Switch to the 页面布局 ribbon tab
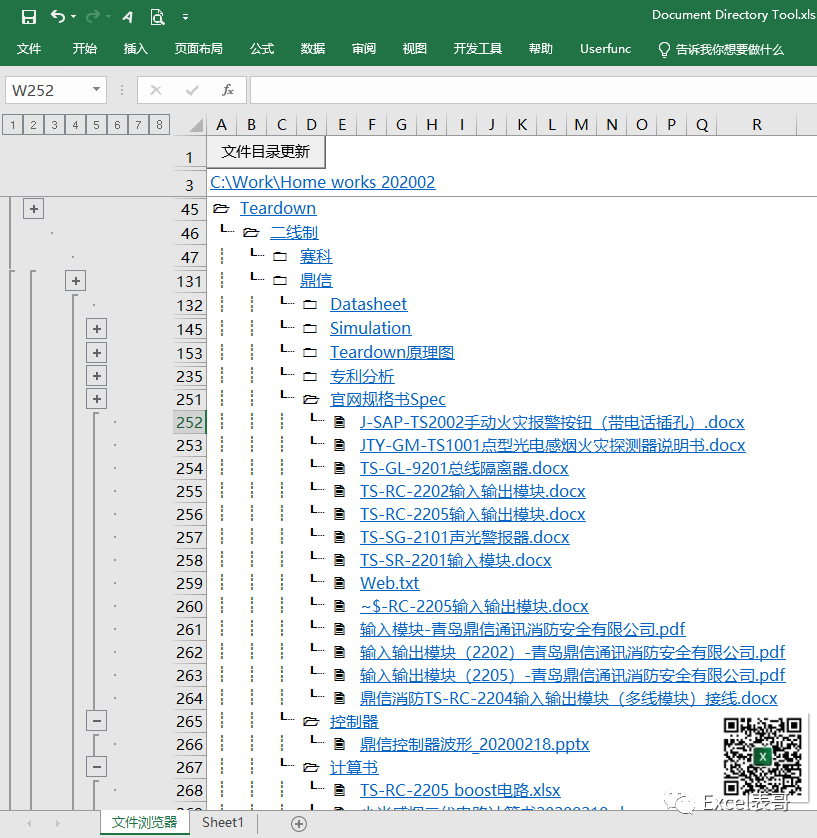This screenshot has height=838, width=817. click(x=198, y=49)
